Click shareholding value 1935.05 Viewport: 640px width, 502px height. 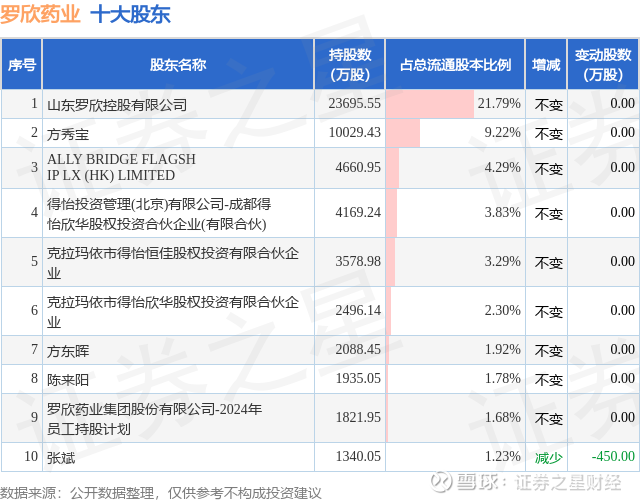pos(358,378)
